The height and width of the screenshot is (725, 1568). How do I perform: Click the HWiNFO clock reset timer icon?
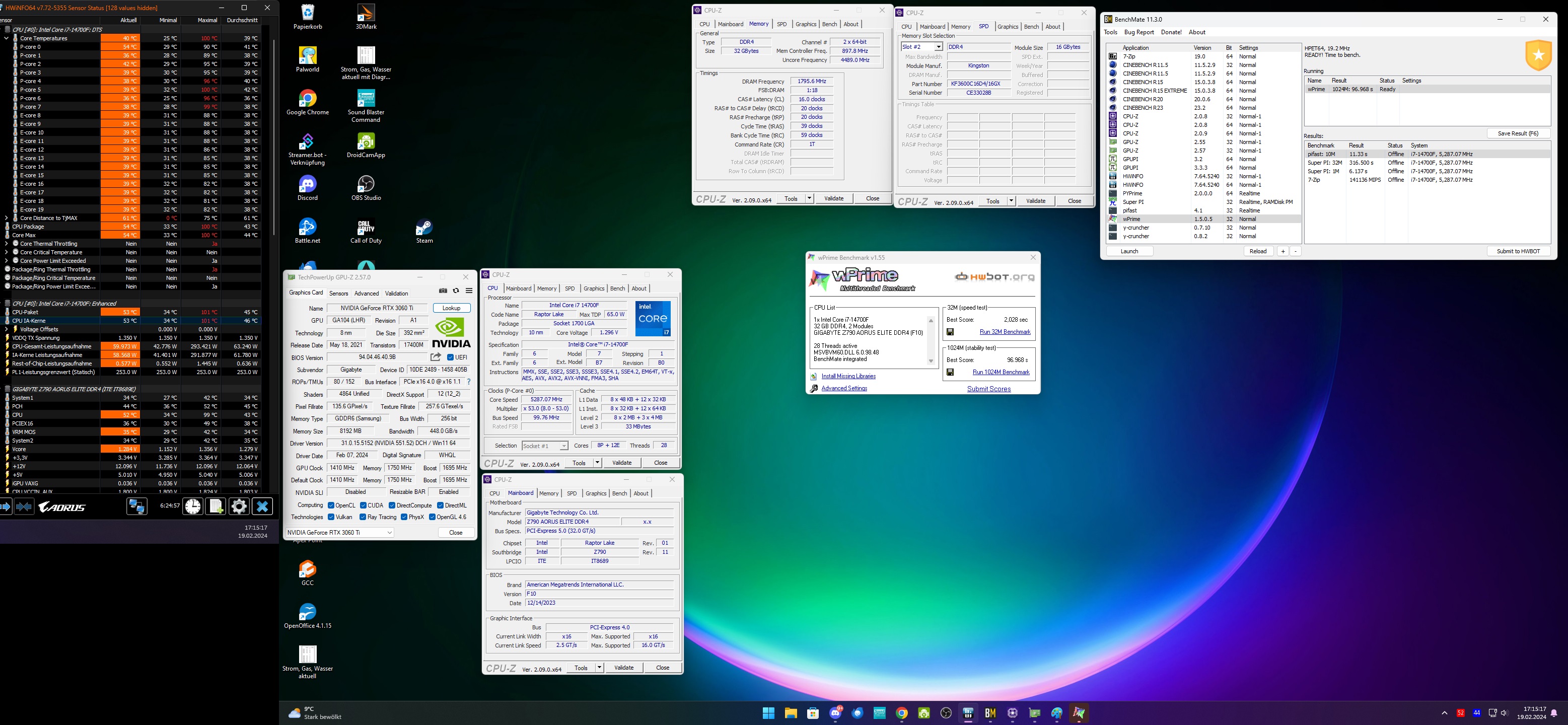pyautogui.click(x=193, y=506)
